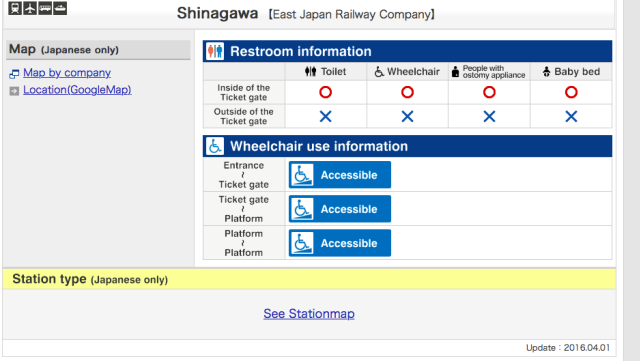Click the Wheelchair use information heading text
Viewport: 640px width, 361px height.
(x=319, y=146)
